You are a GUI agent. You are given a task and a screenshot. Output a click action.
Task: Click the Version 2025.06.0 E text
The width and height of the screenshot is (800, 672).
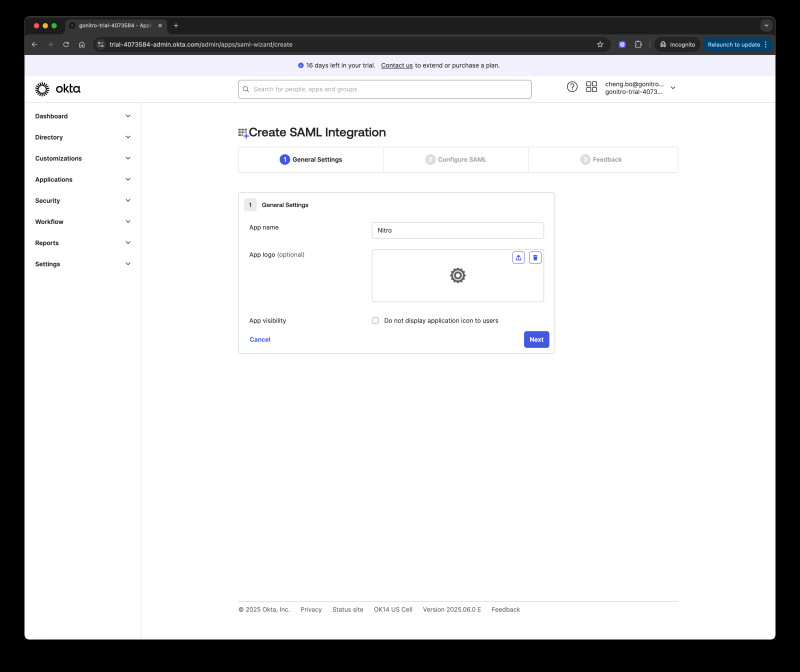click(452, 609)
